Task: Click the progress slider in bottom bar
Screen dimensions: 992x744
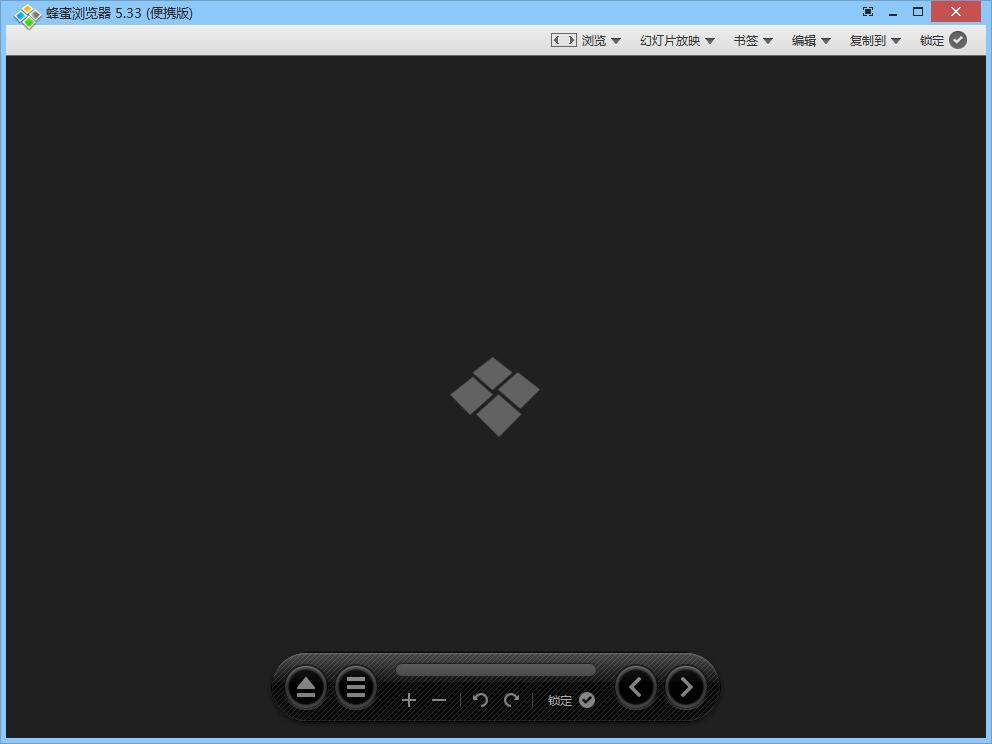Action: (x=495, y=670)
